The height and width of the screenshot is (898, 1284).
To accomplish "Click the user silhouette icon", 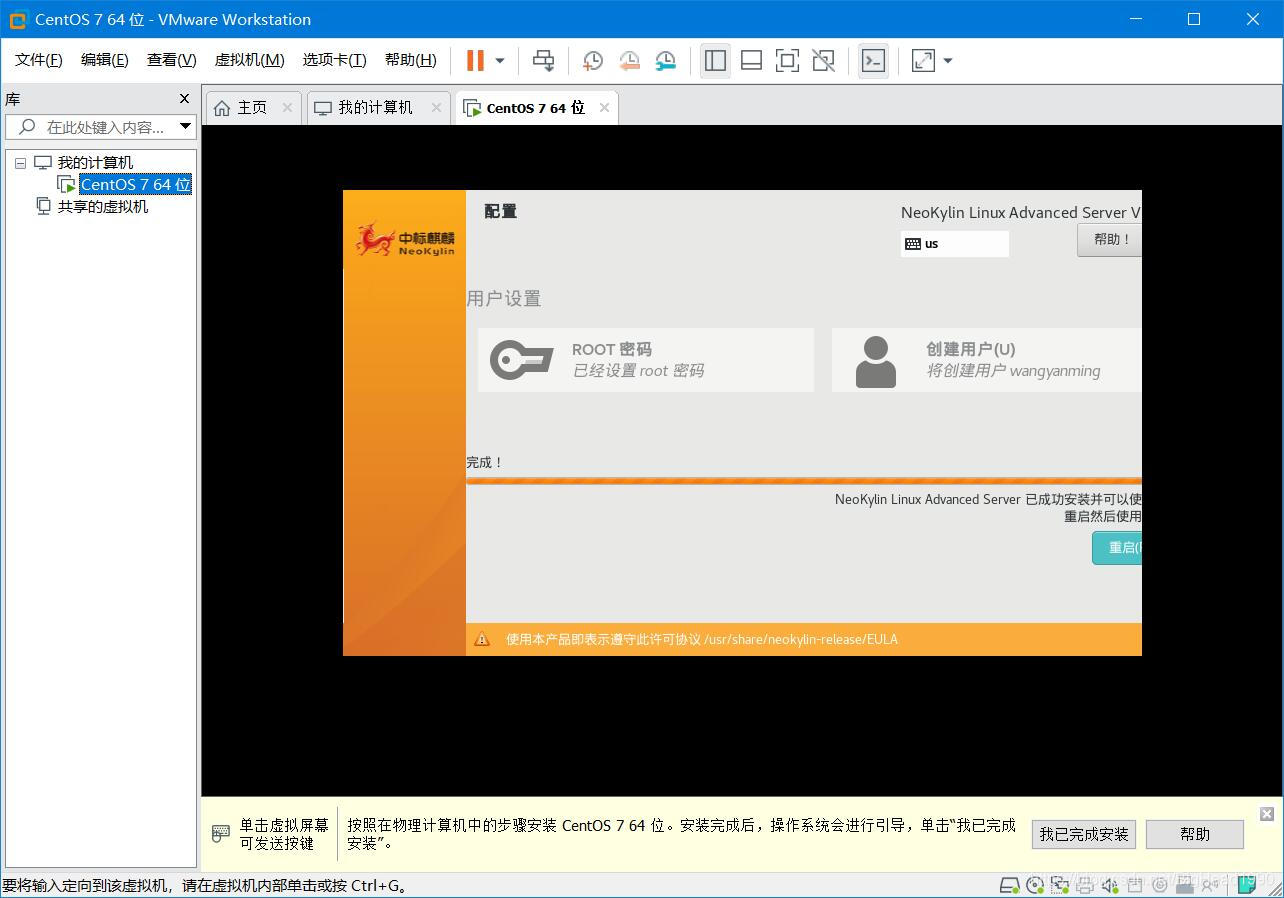I will (876, 361).
